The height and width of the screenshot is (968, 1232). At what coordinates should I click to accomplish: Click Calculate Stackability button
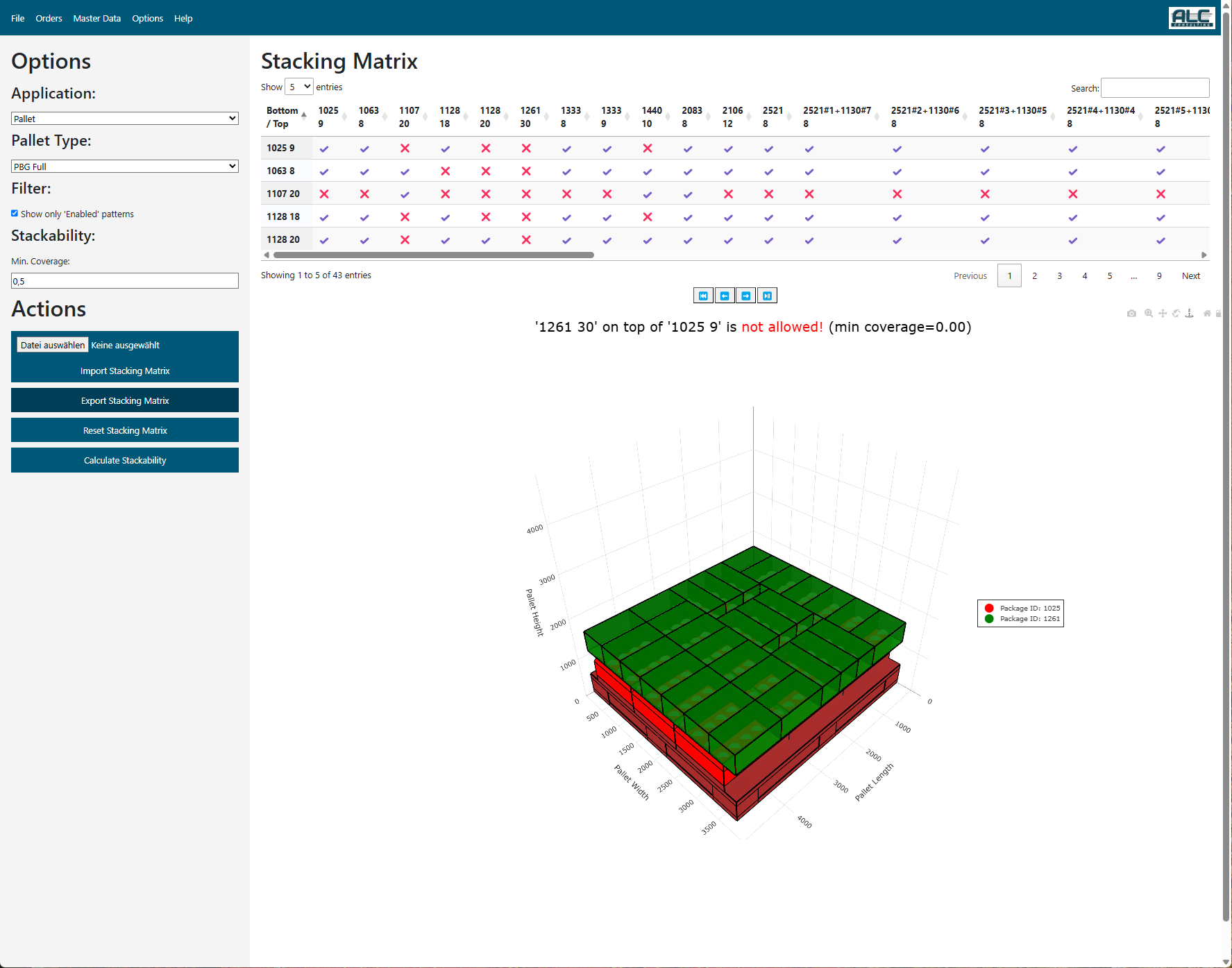coord(125,460)
